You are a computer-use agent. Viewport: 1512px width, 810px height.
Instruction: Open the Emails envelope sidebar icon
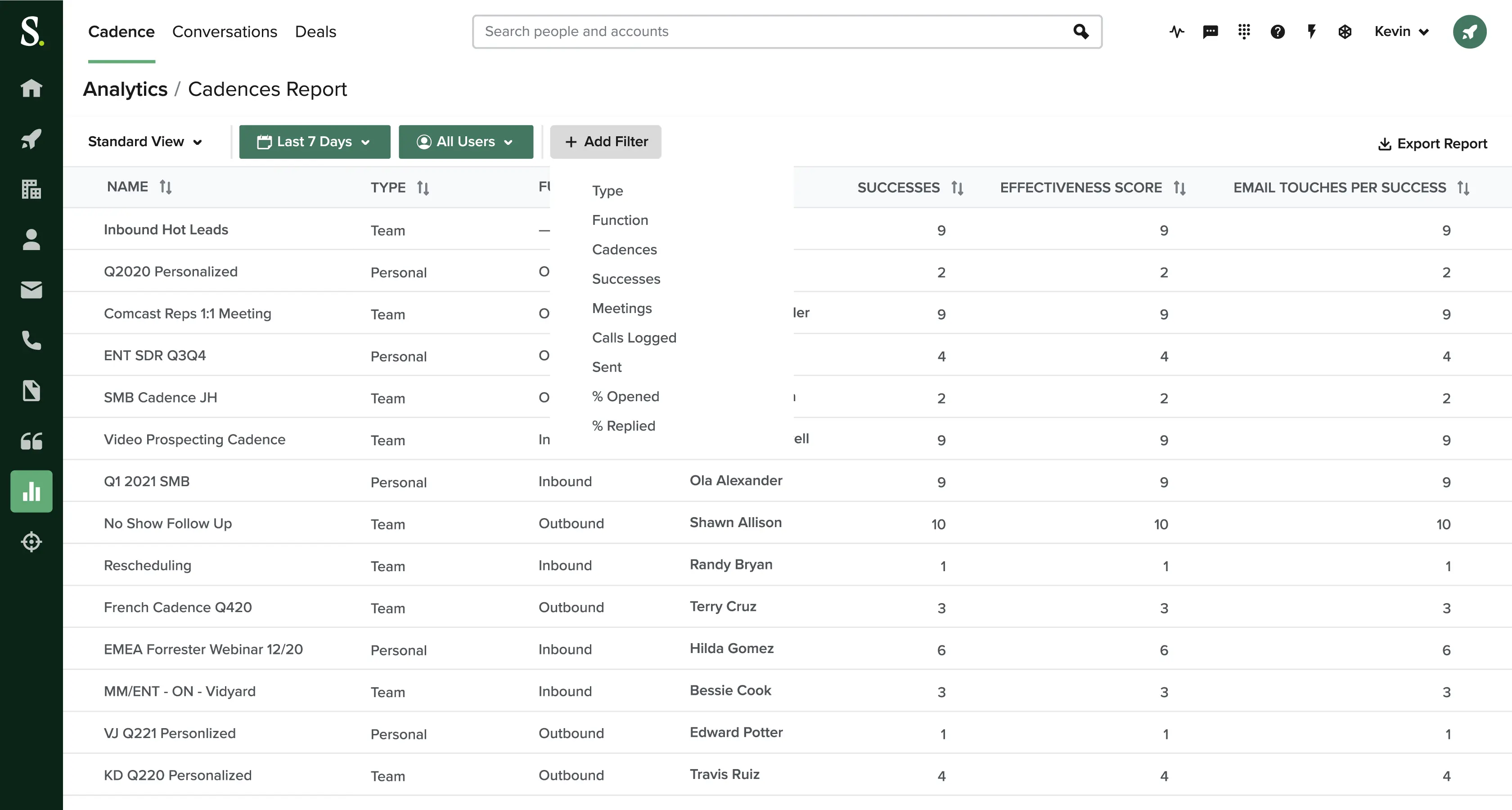pos(31,290)
